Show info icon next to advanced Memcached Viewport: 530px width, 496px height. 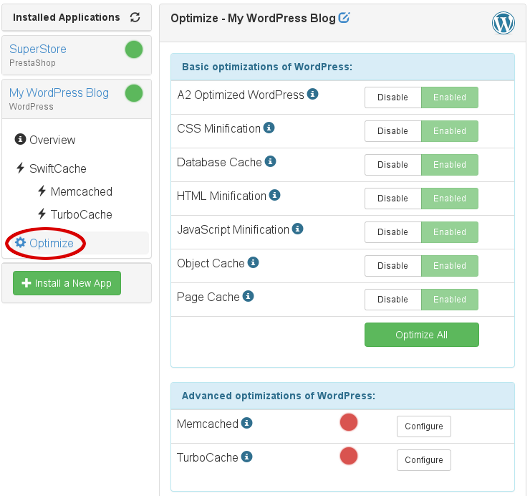click(247, 423)
